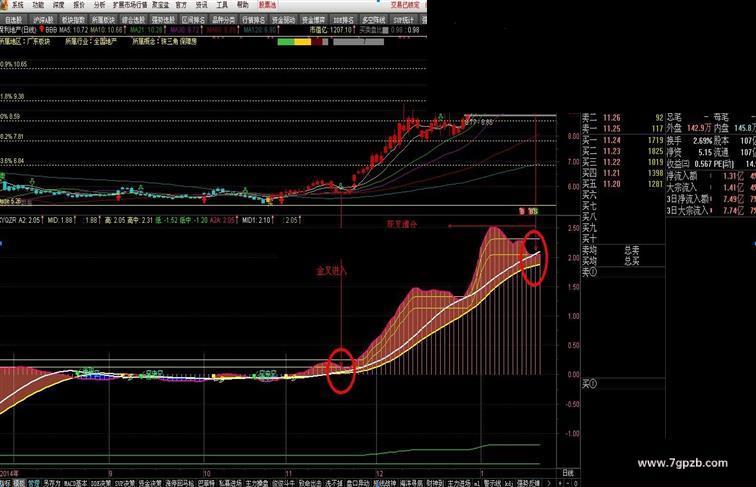Click the 板块指数 toolbar button
This screenshot has height=487, width=756.
73,20
